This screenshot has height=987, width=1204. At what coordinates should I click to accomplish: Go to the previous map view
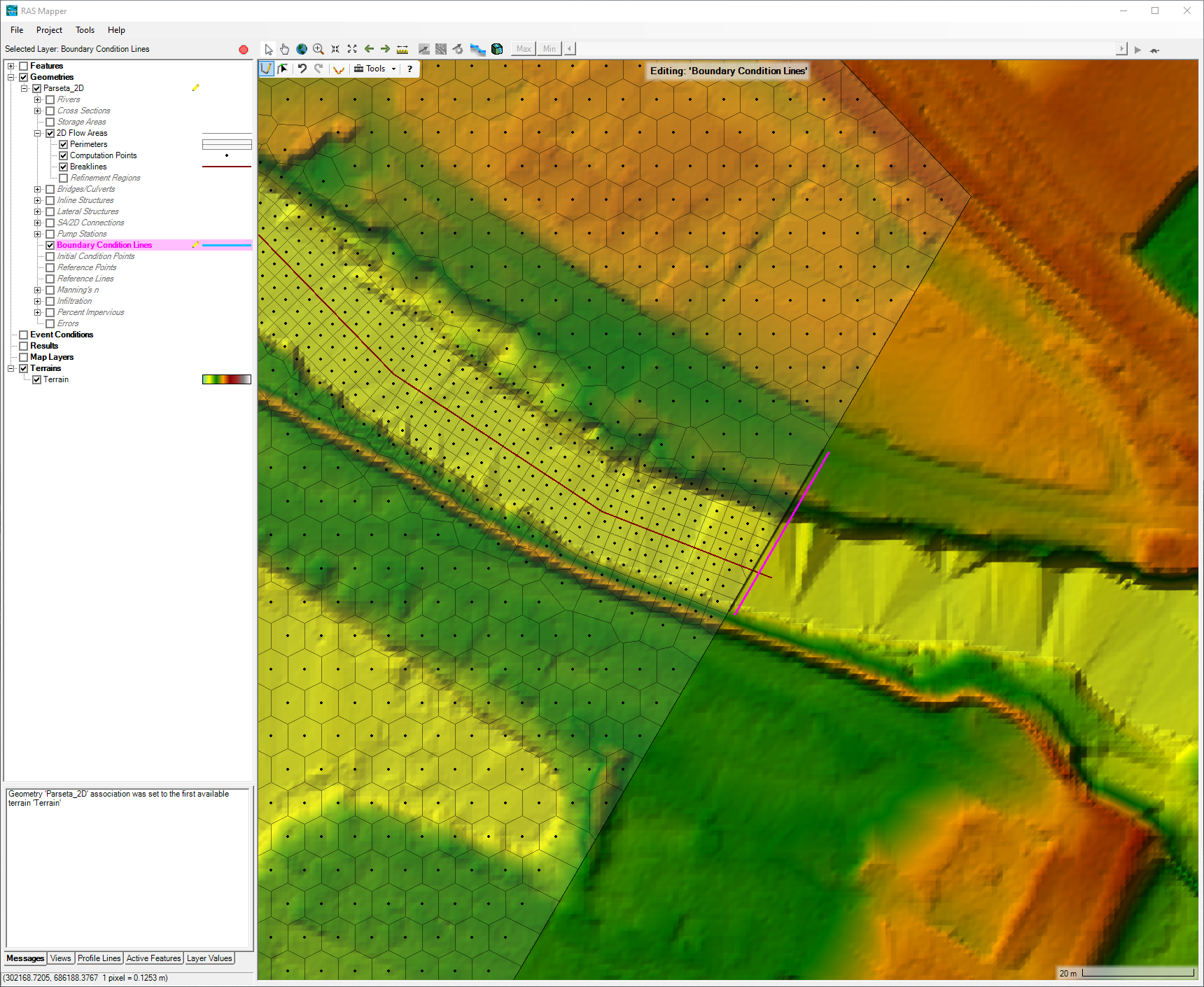pos(369,49)
